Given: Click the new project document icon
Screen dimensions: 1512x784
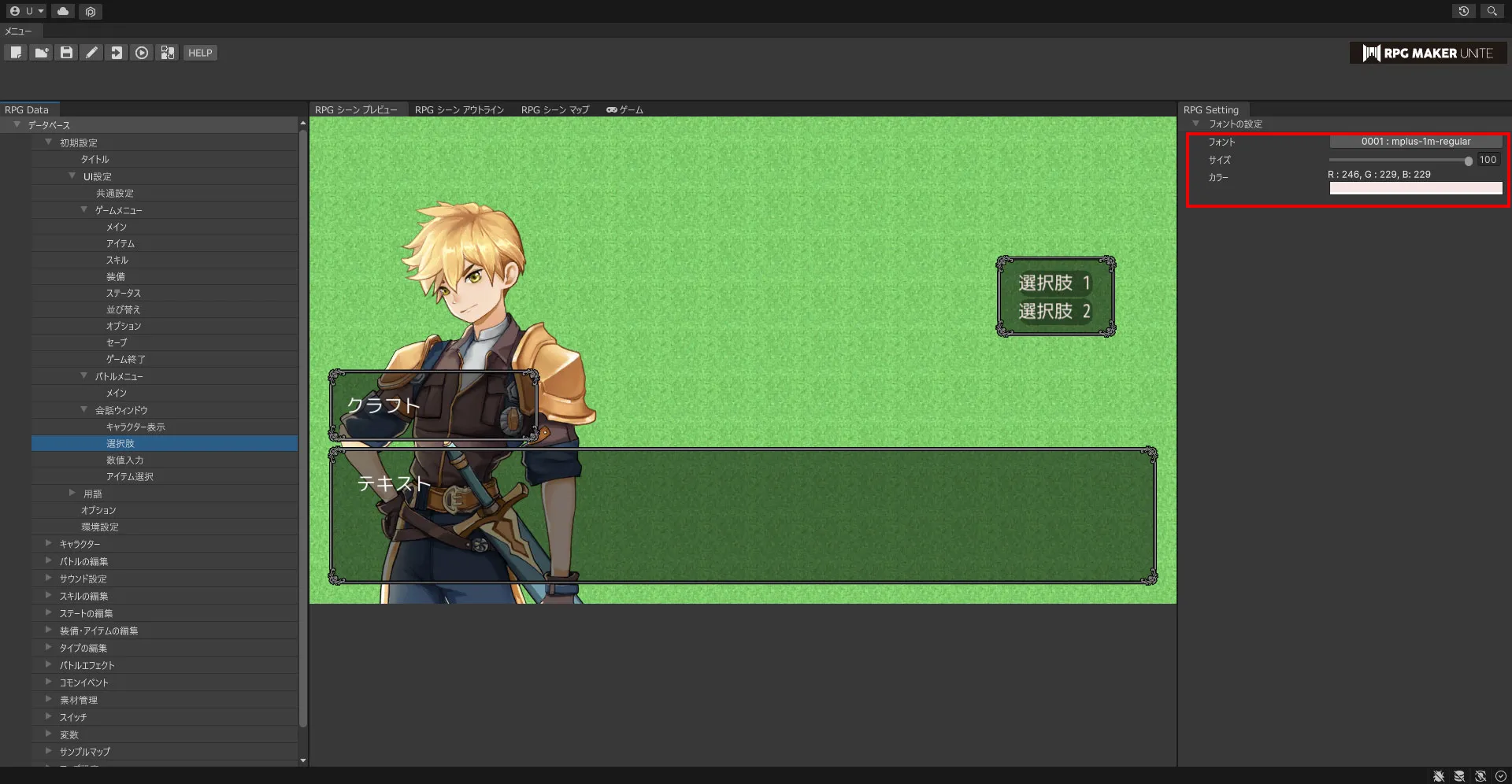Looking at the screenshot, I should coord(16,53).
